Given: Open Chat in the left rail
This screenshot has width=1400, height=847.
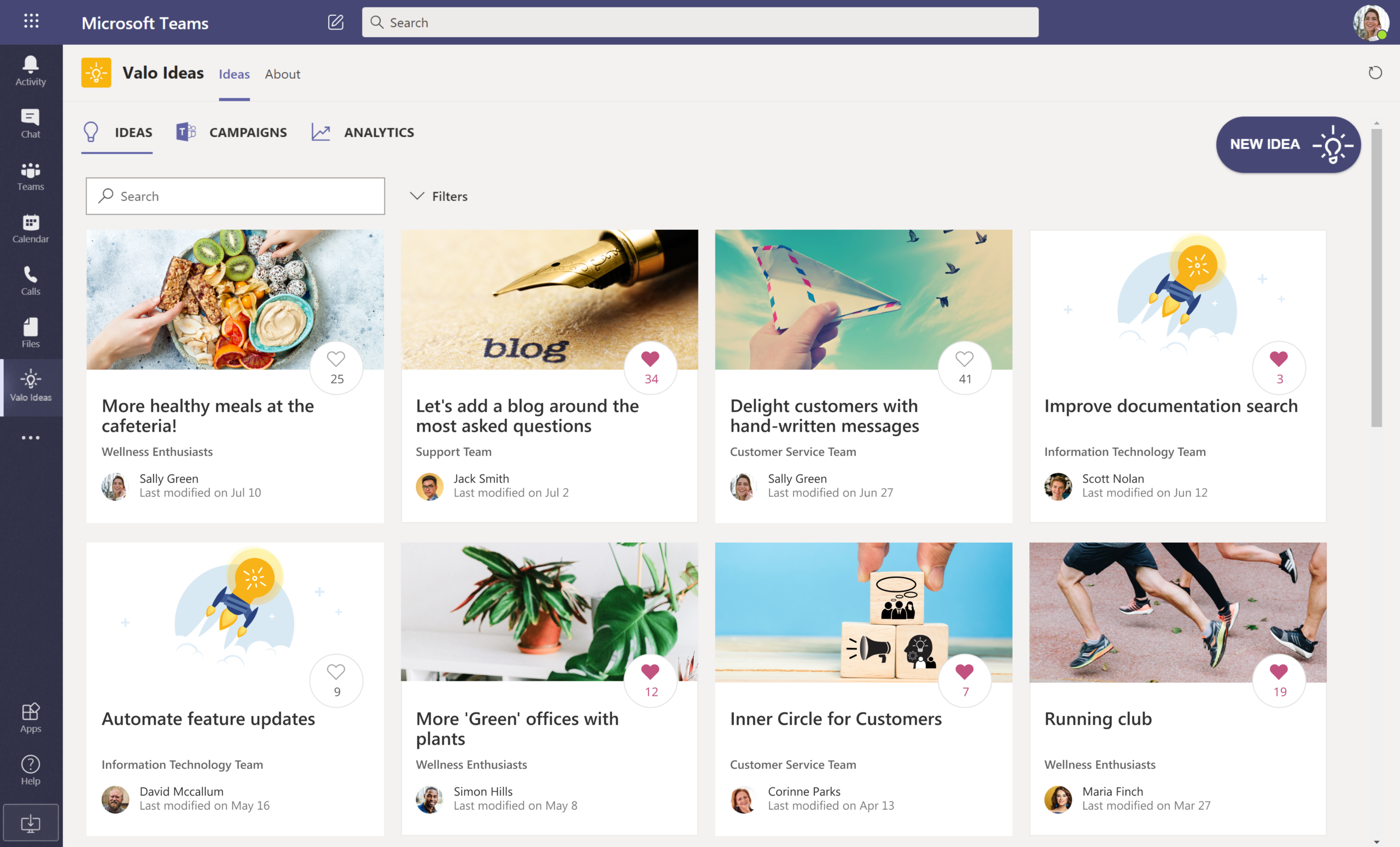Looking at the screenshot, I should coord(31,123).
